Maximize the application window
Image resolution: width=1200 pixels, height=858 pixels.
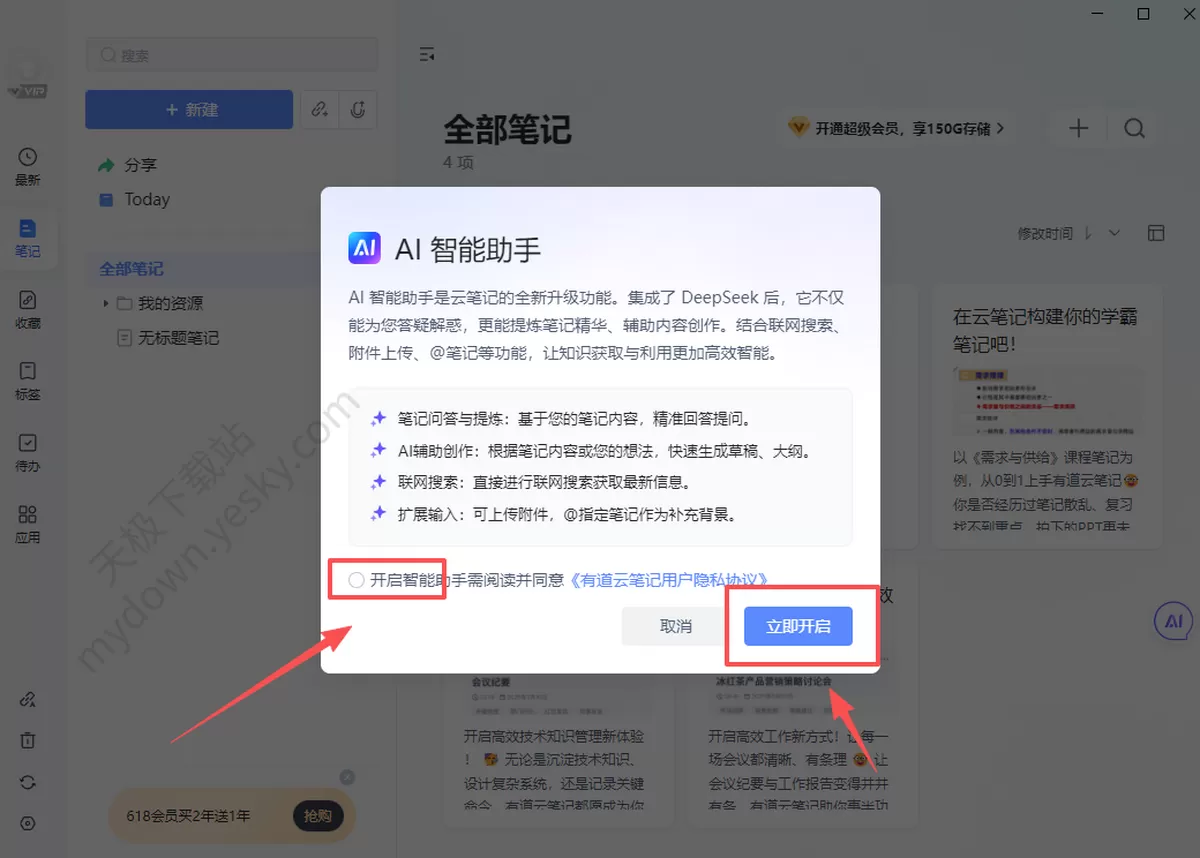[x=1144, y=14]
